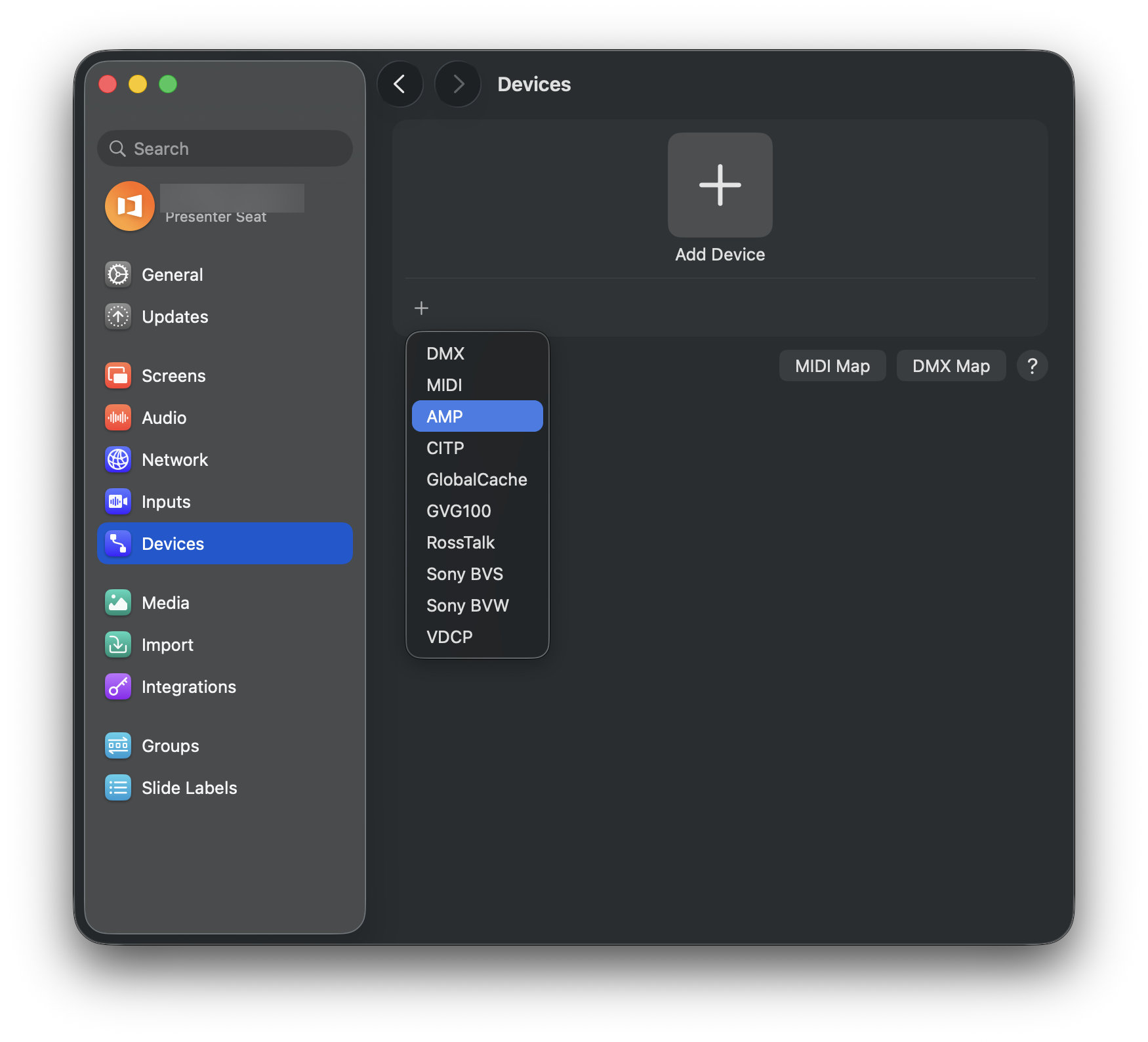Click the ProPresenter account avatar icon
1148x1042 pixels.
pyautogui.click(x=130, y=206)
